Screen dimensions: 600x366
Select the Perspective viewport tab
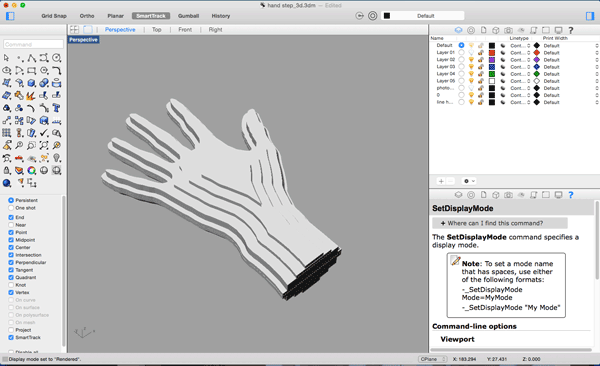pyautogui.click(x=120, y=29)
